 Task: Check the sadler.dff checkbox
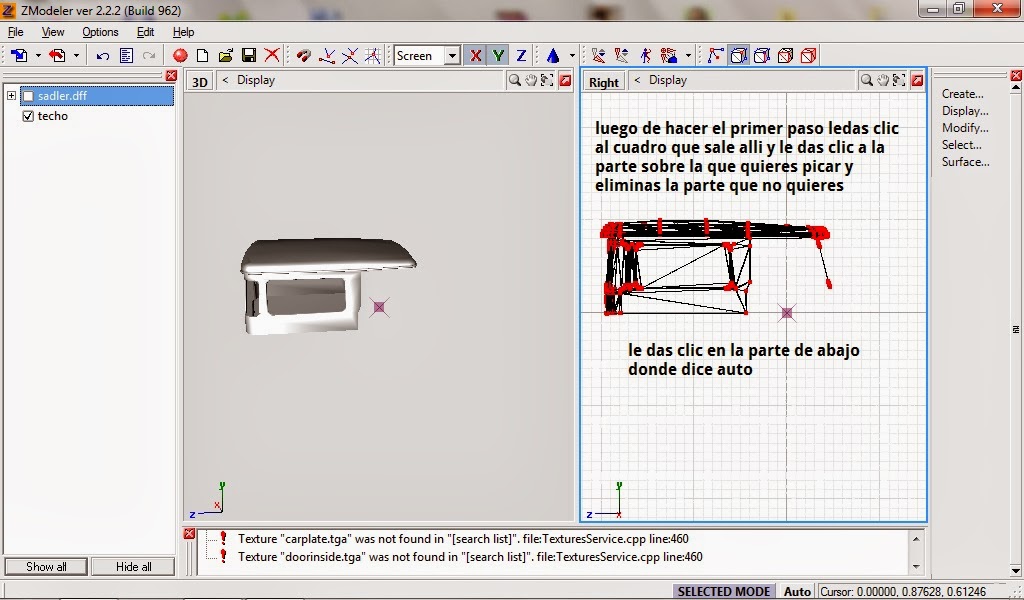tap(28, 96)
